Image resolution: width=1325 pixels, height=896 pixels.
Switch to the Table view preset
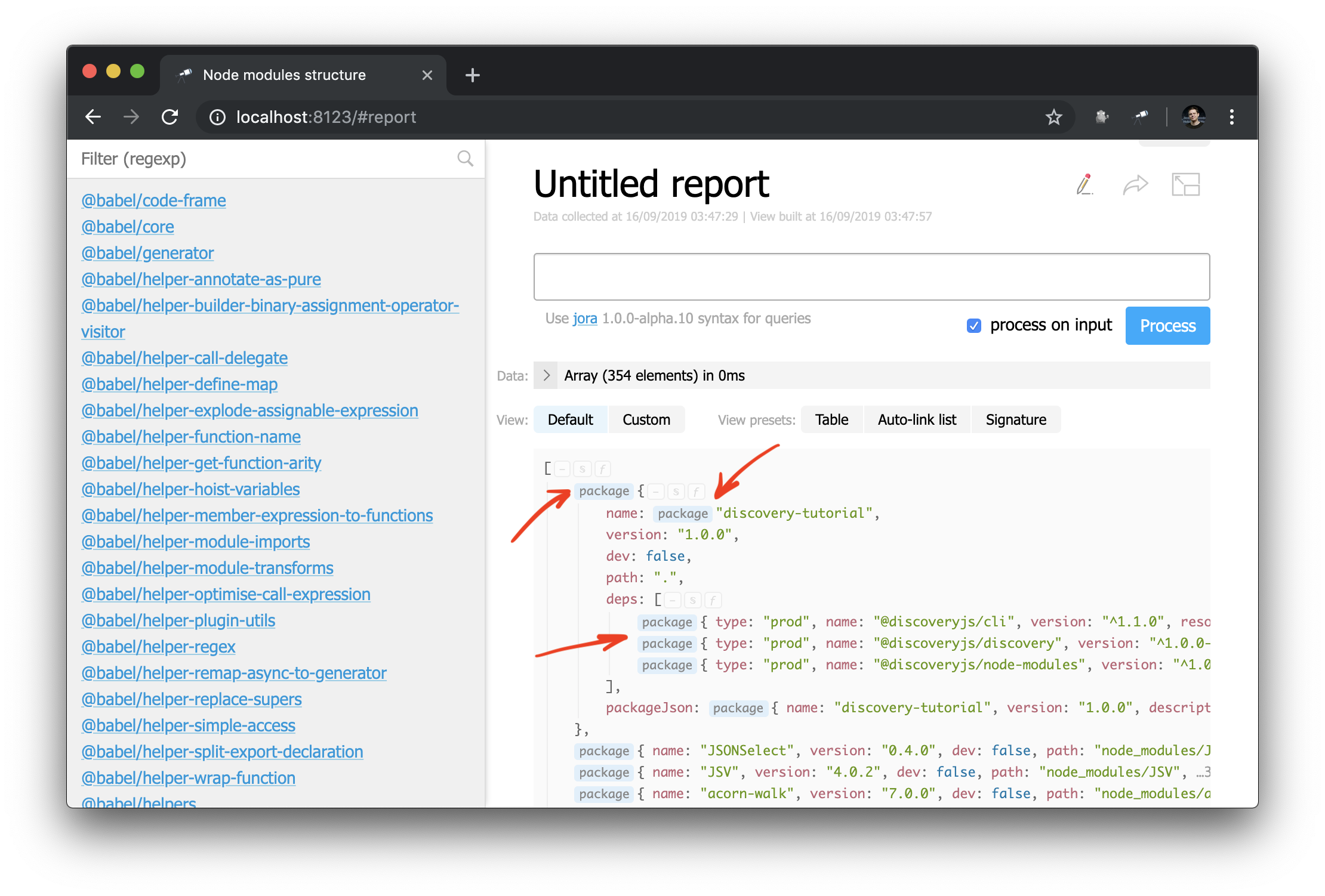(830, 419)
